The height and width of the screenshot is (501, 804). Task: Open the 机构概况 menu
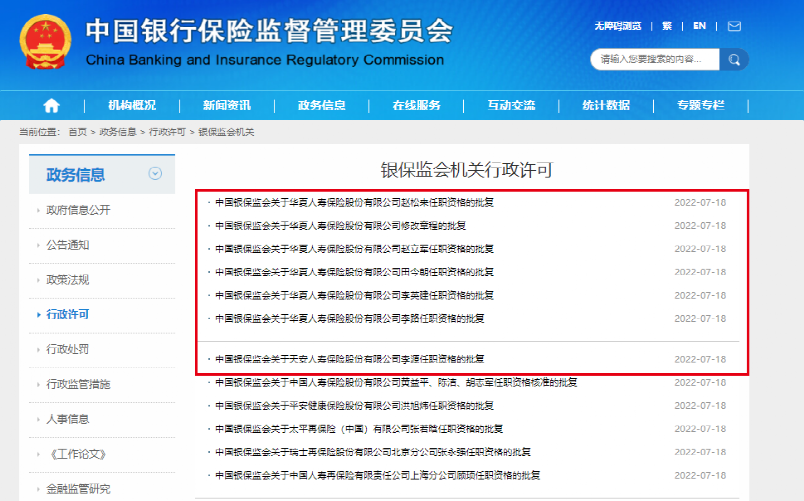click(132, 105)
